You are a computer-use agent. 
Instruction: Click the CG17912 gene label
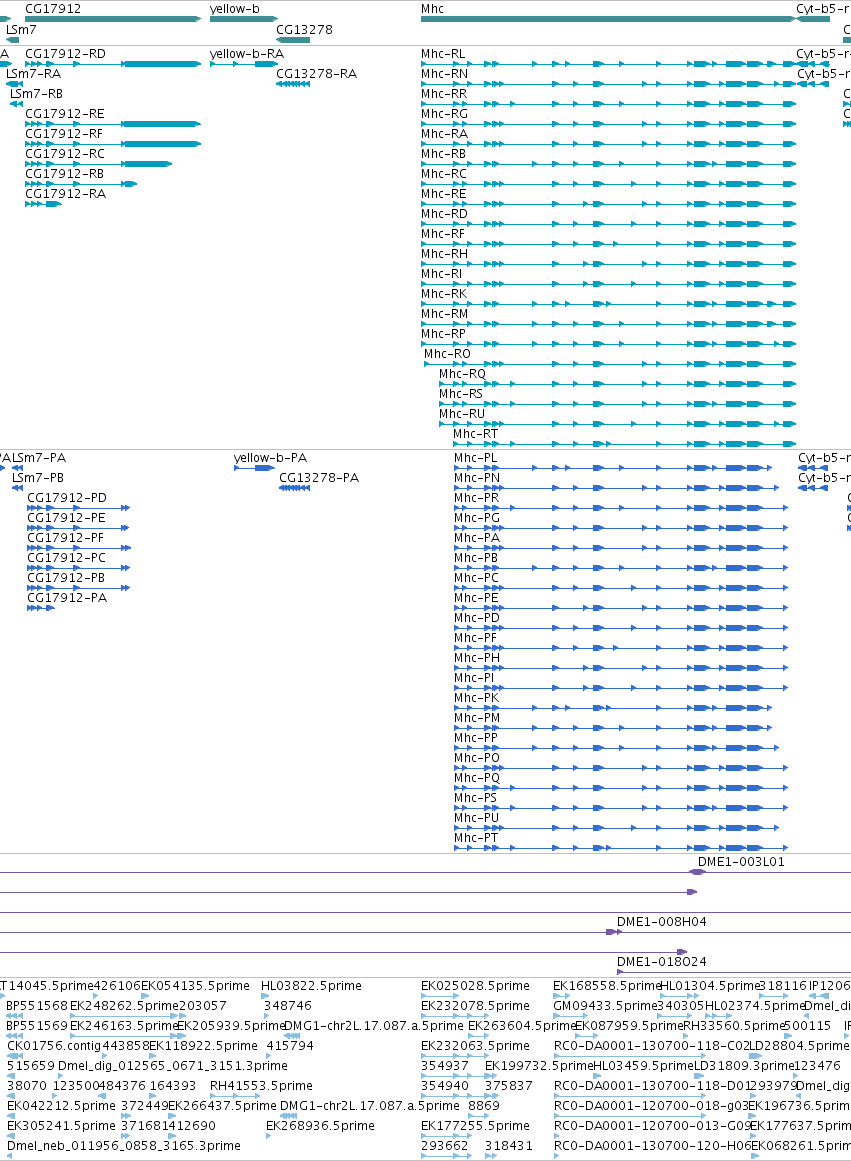[53, 9]
